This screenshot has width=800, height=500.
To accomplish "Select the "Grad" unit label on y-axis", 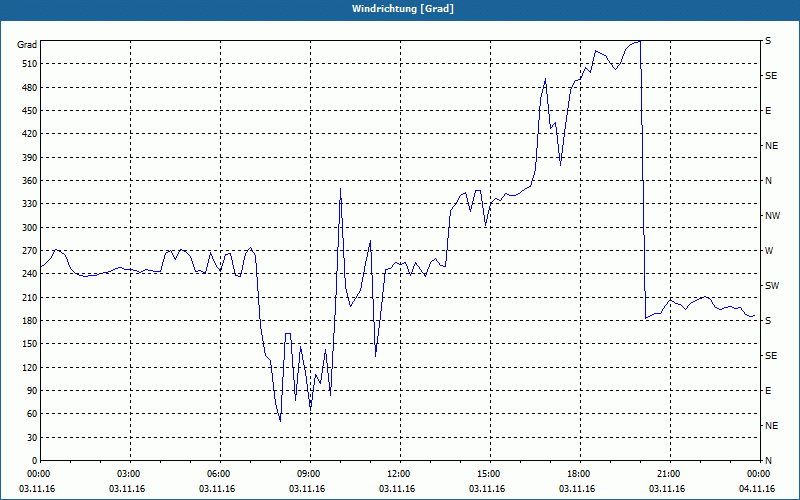I will (x=27, y=45).
